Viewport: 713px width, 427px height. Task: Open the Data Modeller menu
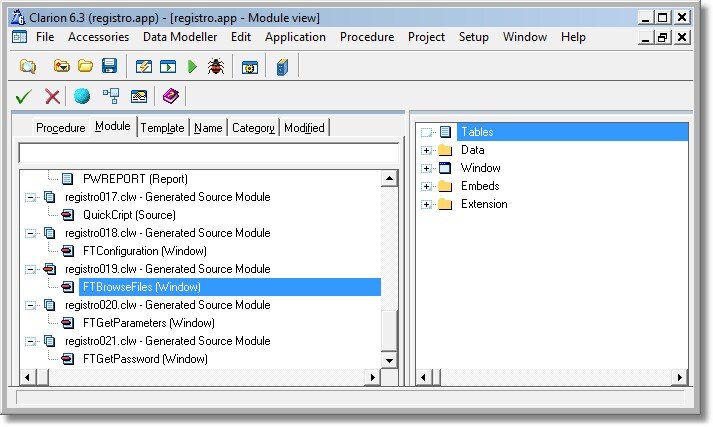pyautogui.click(x=180, y=37)
